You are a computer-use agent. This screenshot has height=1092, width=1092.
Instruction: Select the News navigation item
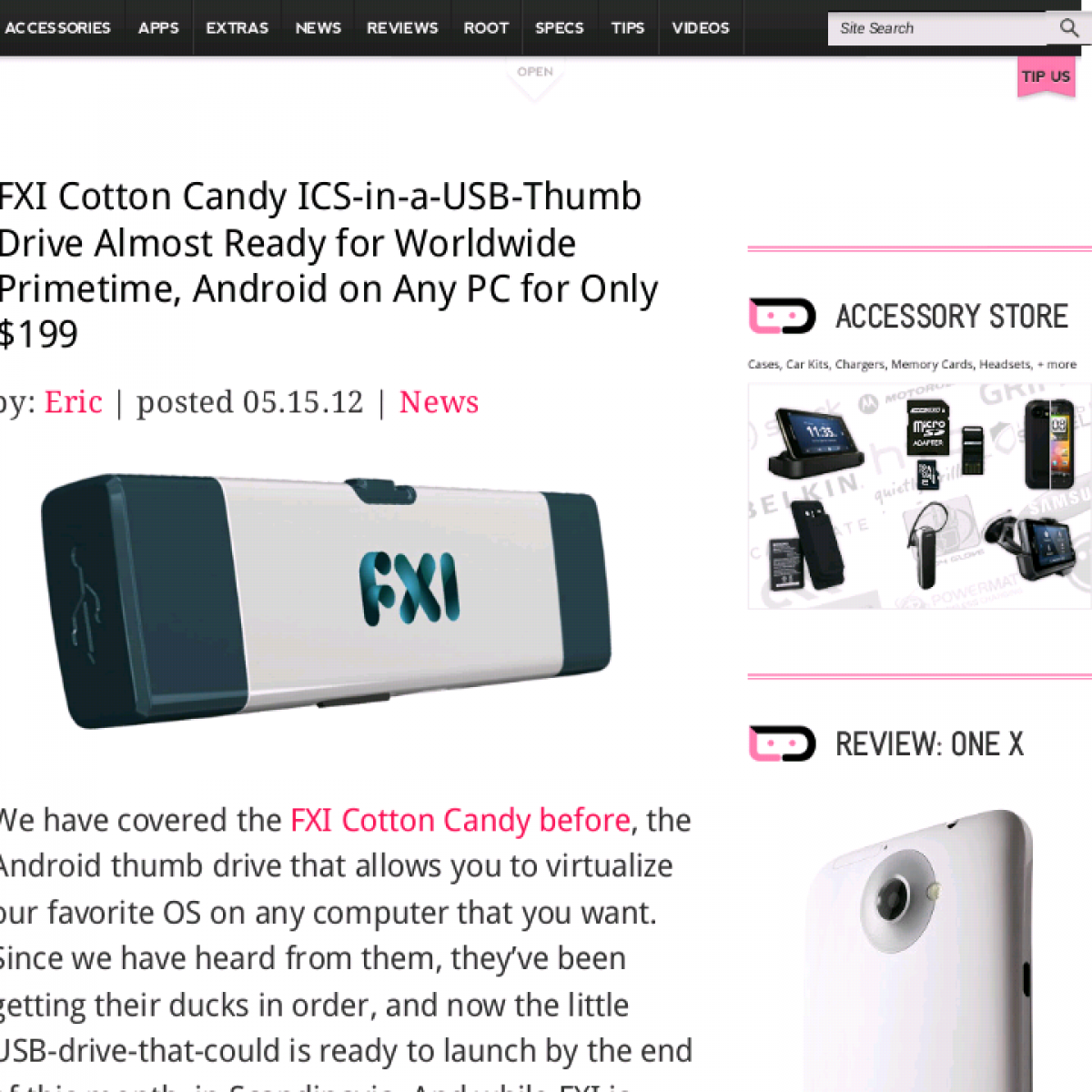point(318,28)
